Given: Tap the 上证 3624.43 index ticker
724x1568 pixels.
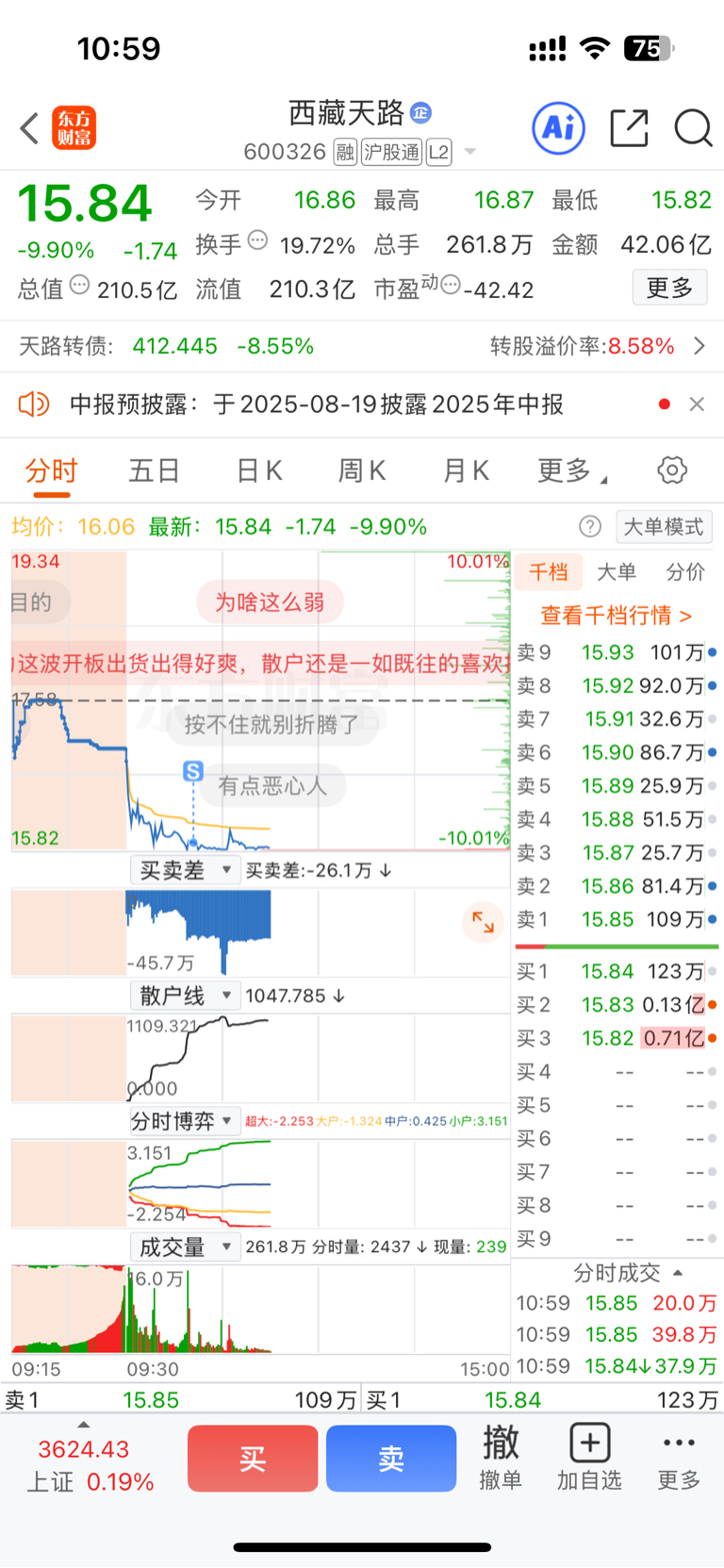Looking at the screenshot, I should [90, 1465].
